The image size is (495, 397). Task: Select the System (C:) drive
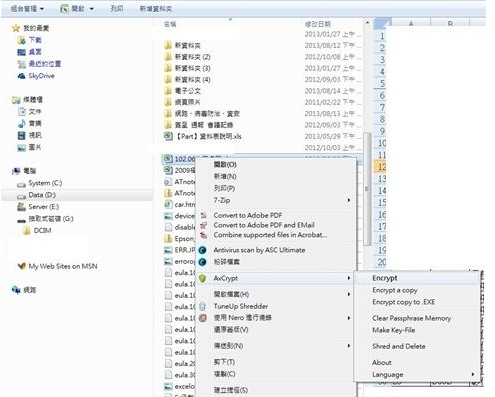coord(45,183)
